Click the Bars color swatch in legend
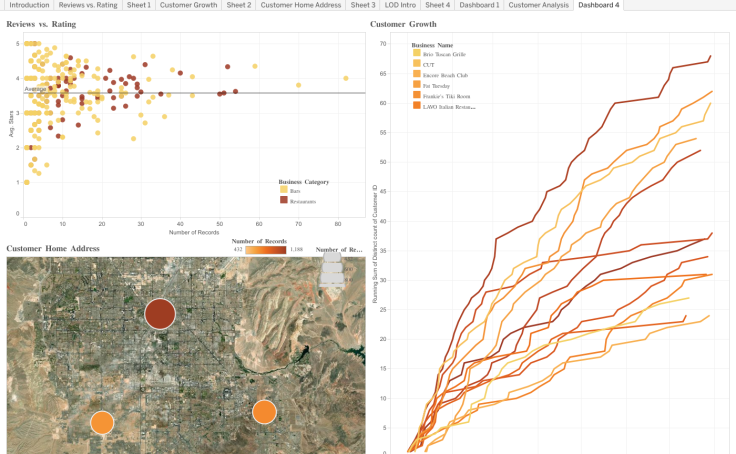The image size is (736, 454). [x=283, y=190]
